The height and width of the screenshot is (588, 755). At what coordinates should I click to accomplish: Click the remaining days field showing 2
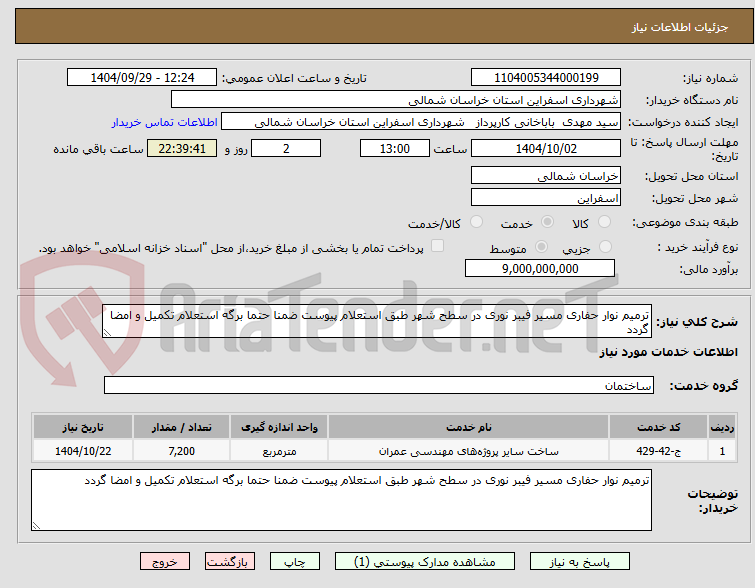(286, 148)
